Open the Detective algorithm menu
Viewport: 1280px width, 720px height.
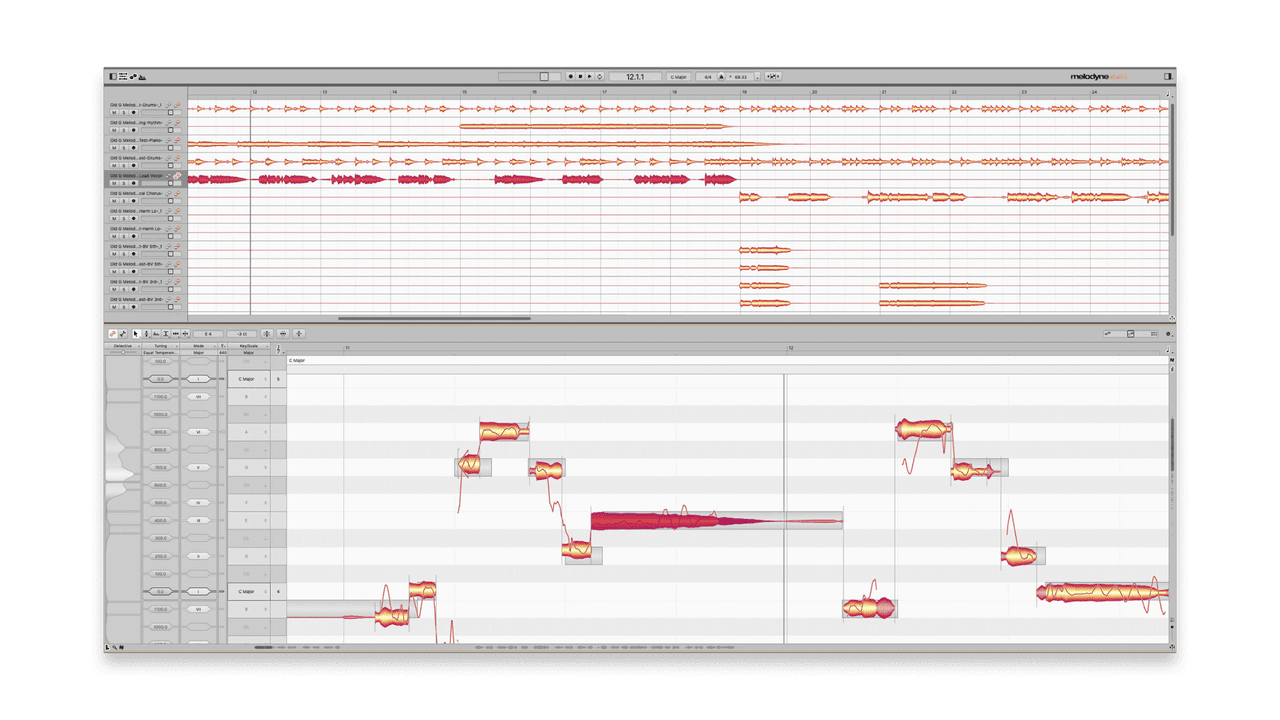pyautogui.click(x=126, y=346)
